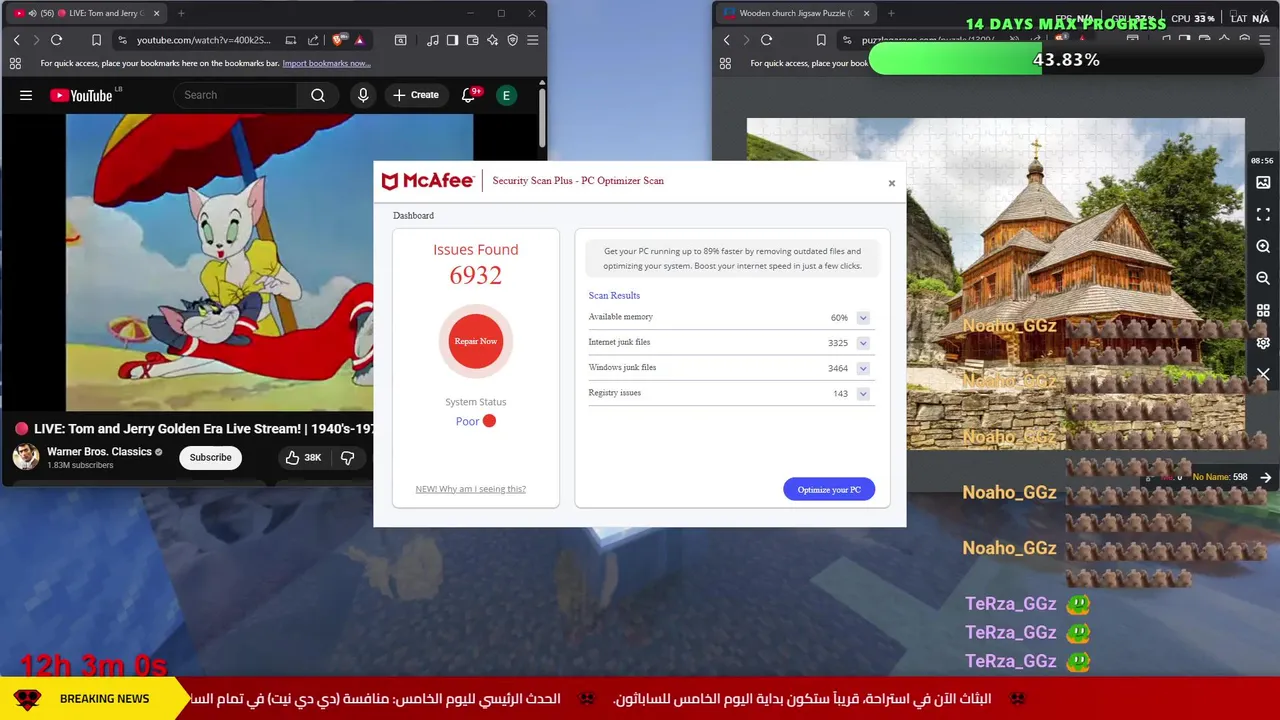The image size is (1280, 720).
Task: Open a new tab in the puzzle window
Action: pos(891,13)
